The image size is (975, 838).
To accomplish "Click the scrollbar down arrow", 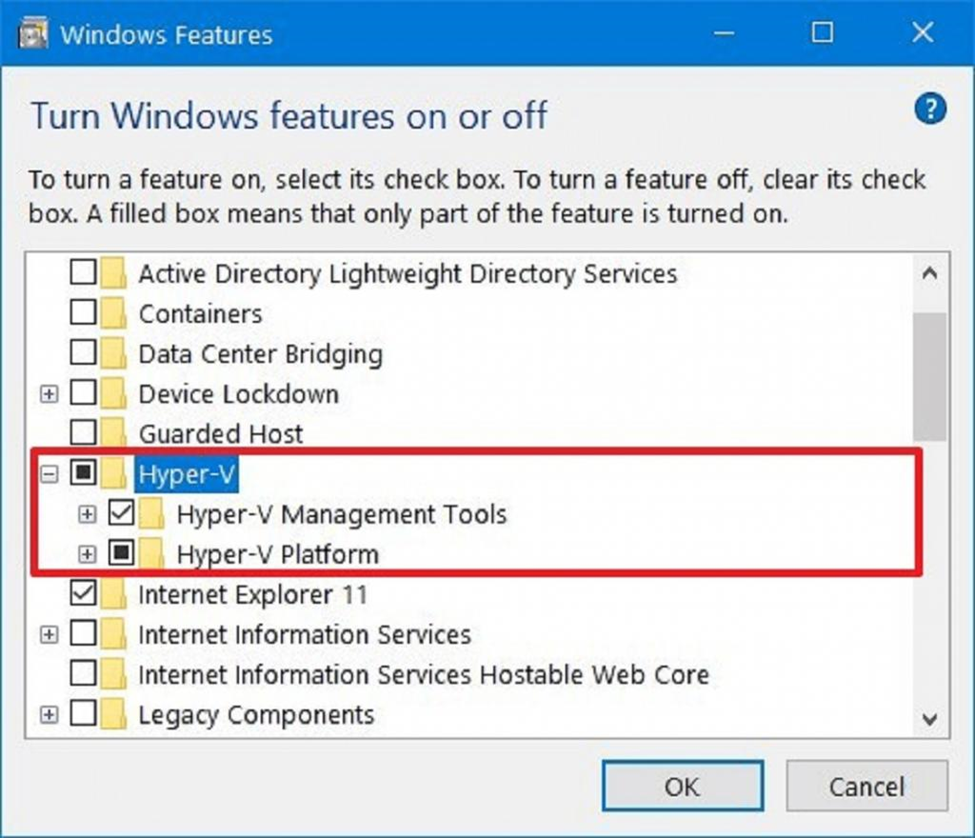I will coord(929,718).
